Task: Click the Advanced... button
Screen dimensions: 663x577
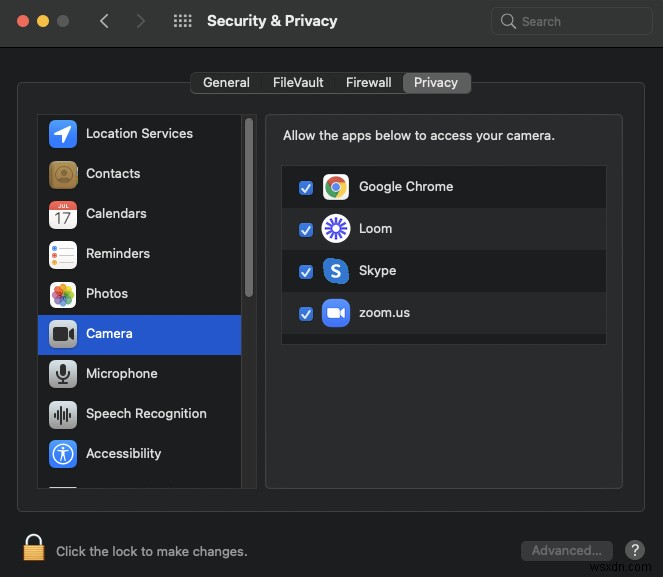Action: pyautogui.click(x=567, y=551)
